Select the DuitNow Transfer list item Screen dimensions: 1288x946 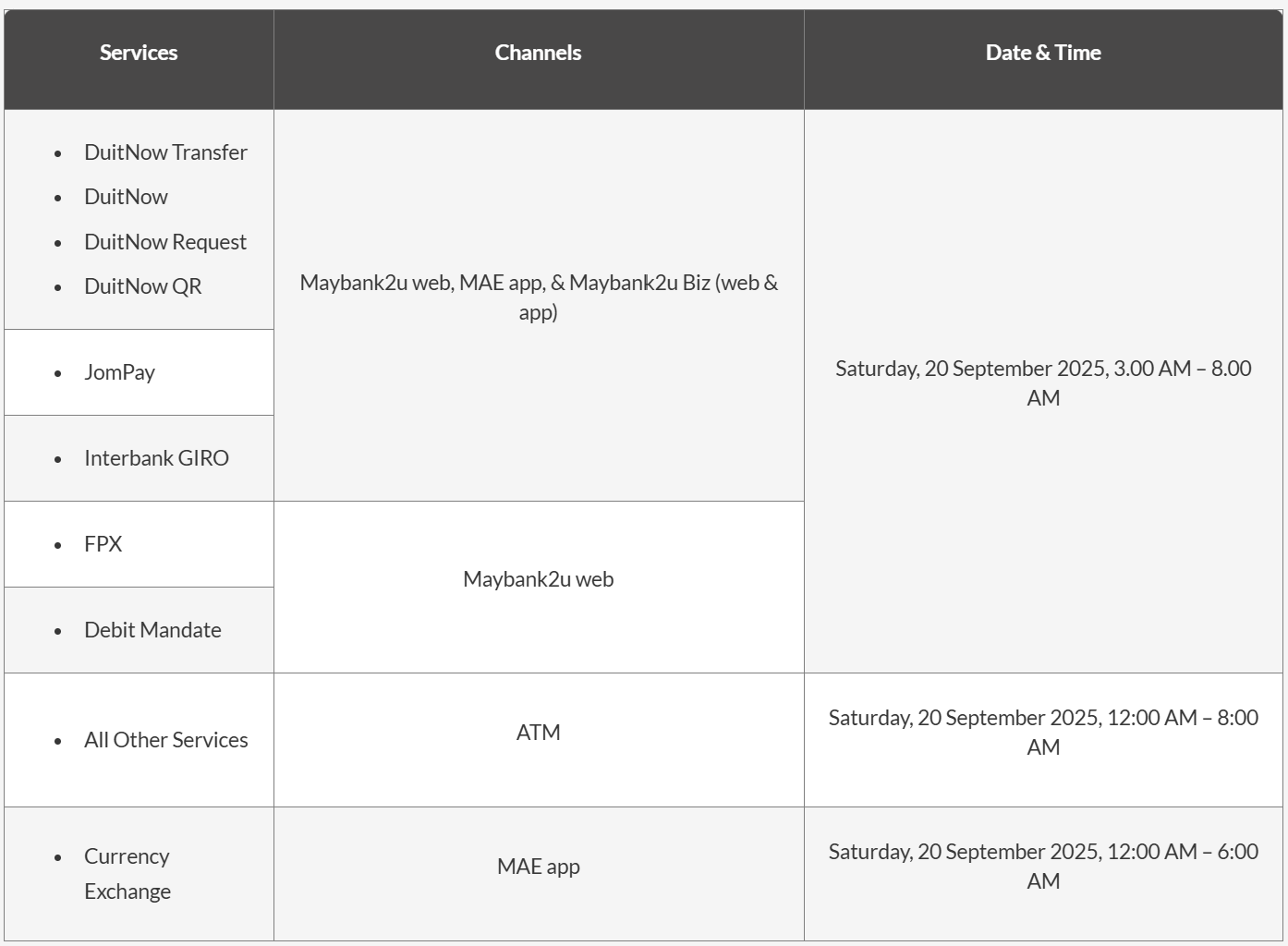(165, 152)
